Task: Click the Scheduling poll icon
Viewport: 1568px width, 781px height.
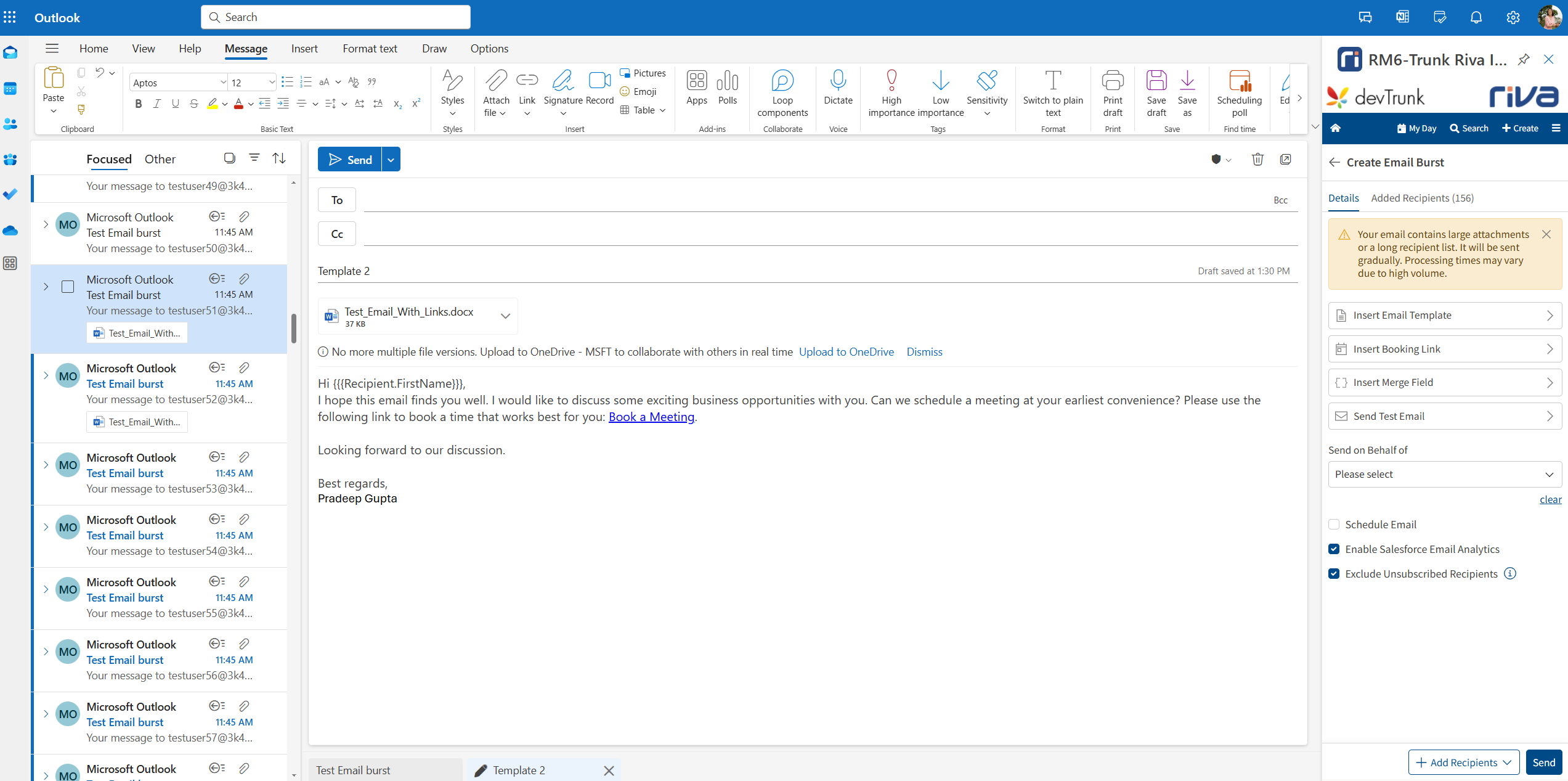Action: click(x=1239, y=81)
